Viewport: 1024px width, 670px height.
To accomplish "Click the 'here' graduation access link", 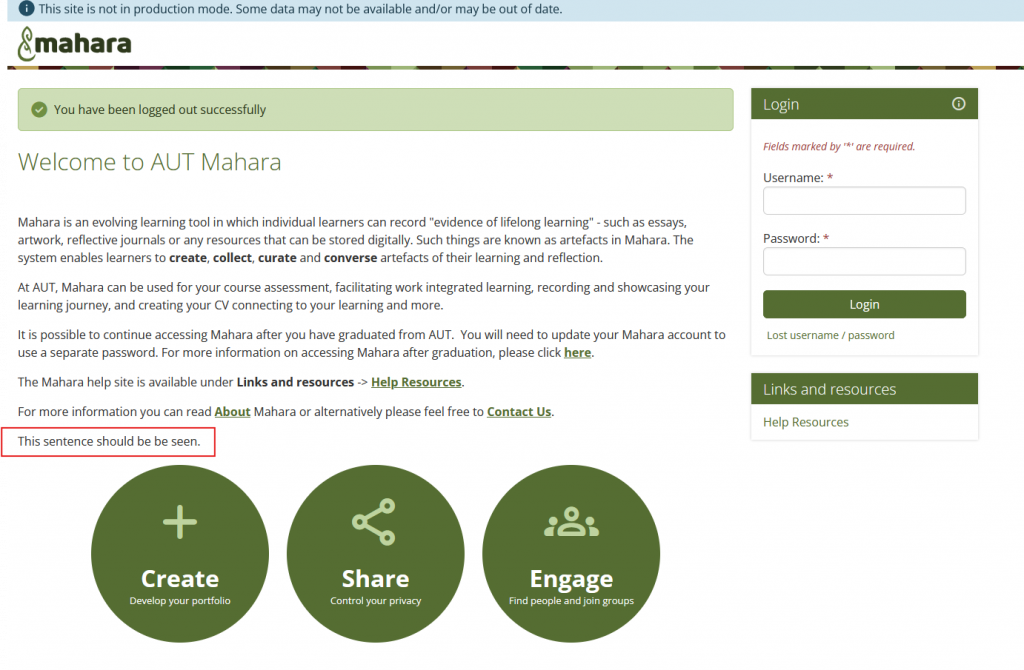I will point(577,353).
